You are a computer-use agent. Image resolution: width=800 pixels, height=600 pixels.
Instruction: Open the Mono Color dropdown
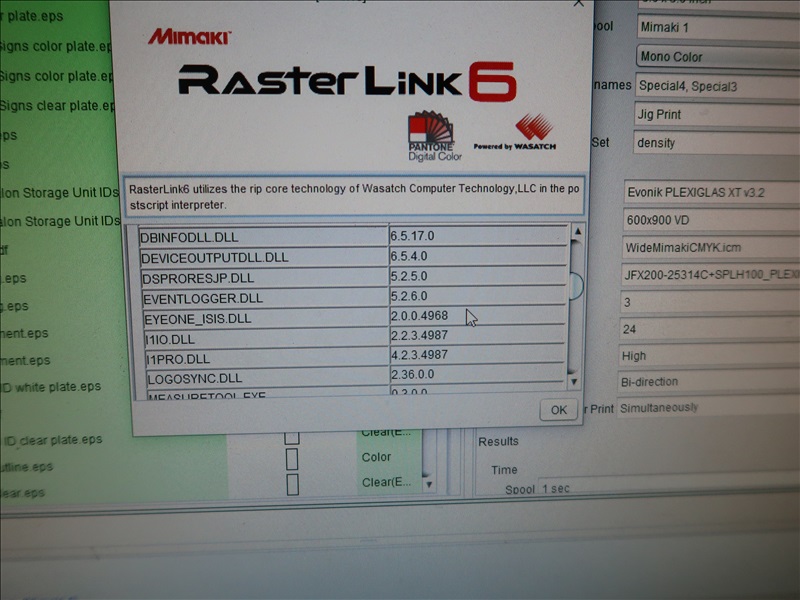tap(716, 56)
